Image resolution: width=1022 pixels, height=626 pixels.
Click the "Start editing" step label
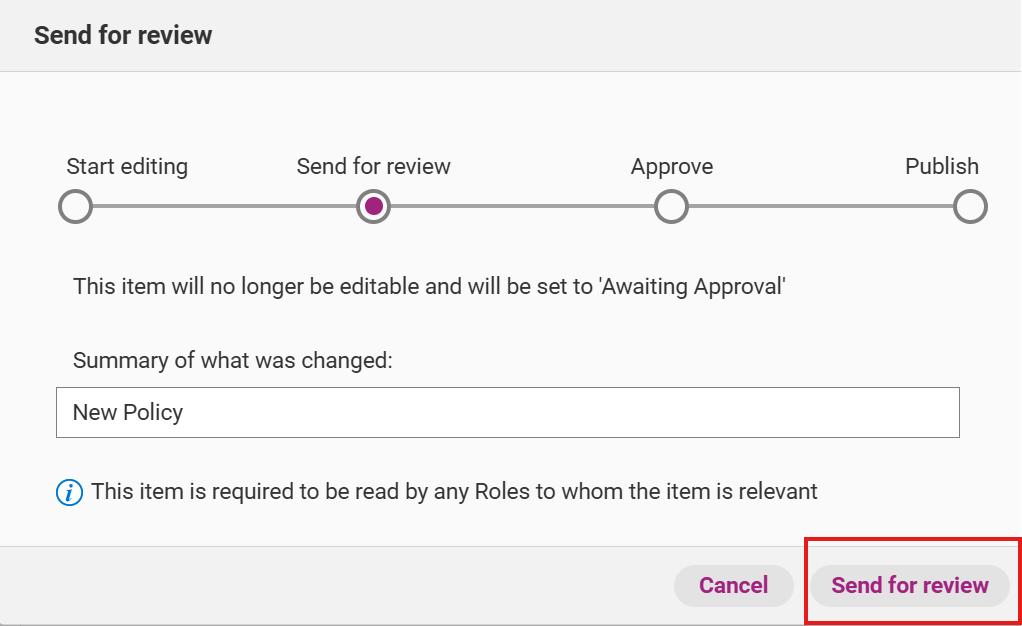pyautogui.click(x=127, y=167)
